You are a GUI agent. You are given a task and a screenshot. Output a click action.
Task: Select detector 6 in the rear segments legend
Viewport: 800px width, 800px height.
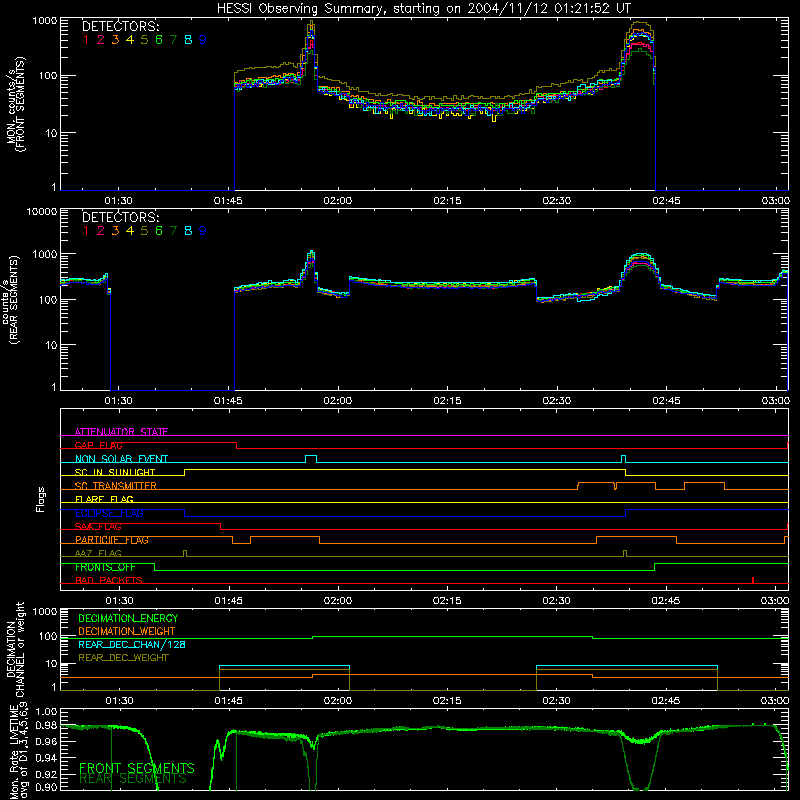159,231
